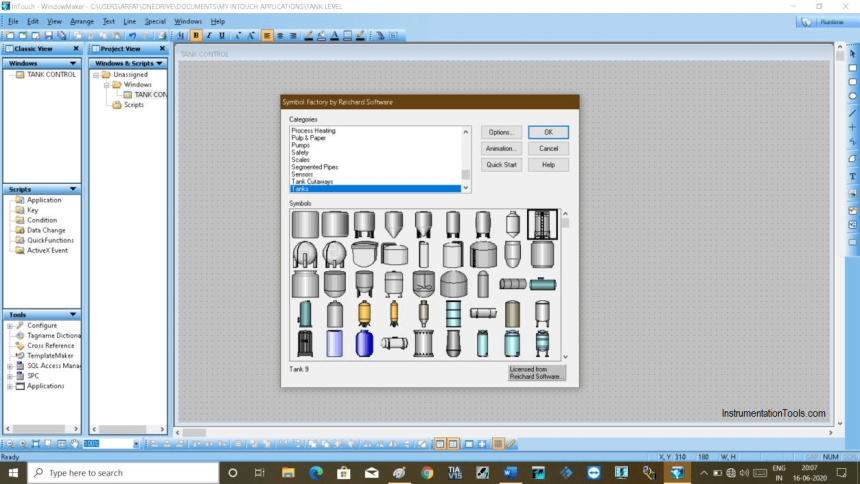
Task: Click the Save Window toolbar icon
Action: click(x=49, y=36)
